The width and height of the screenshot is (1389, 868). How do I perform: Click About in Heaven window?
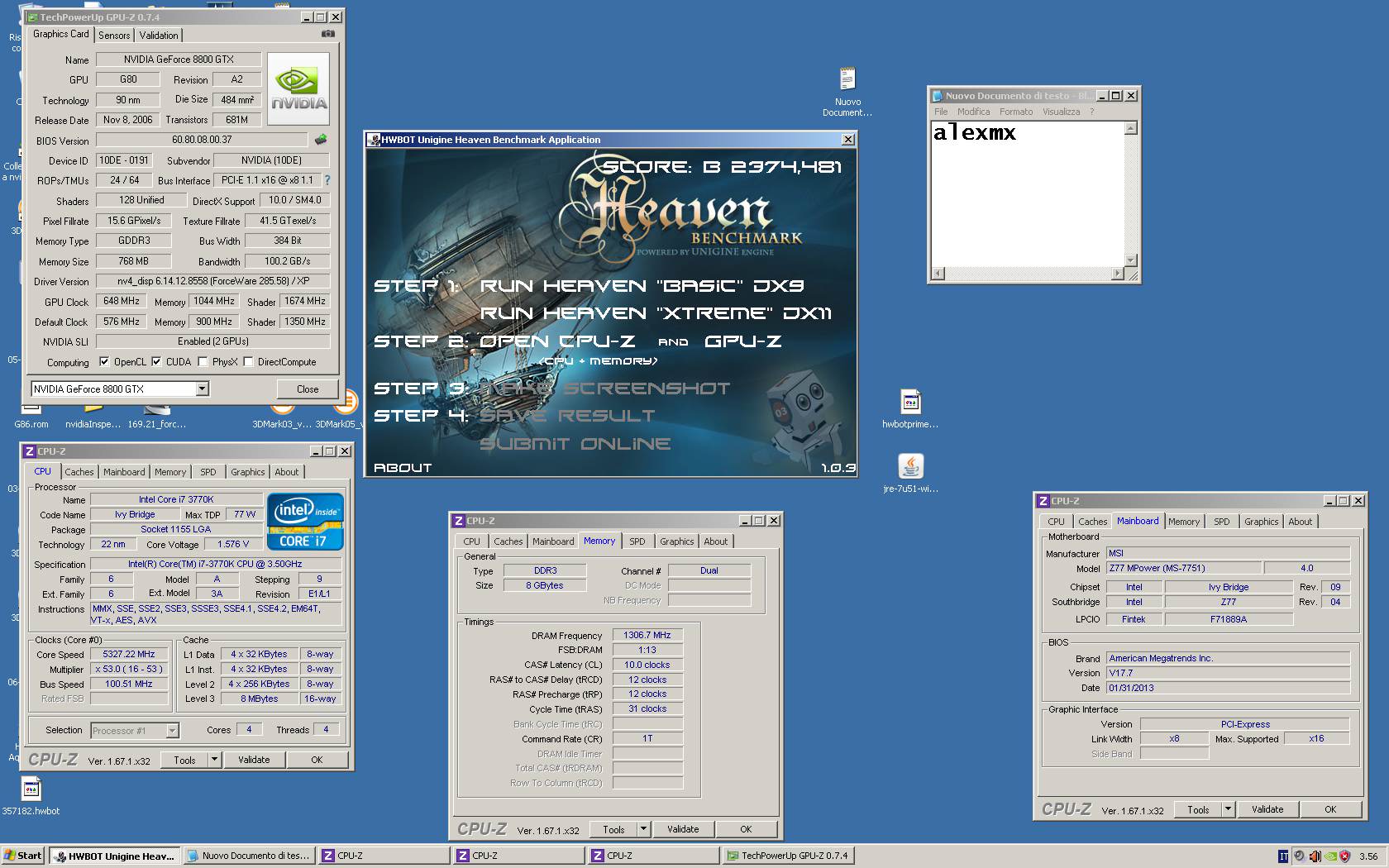[403, 468]
